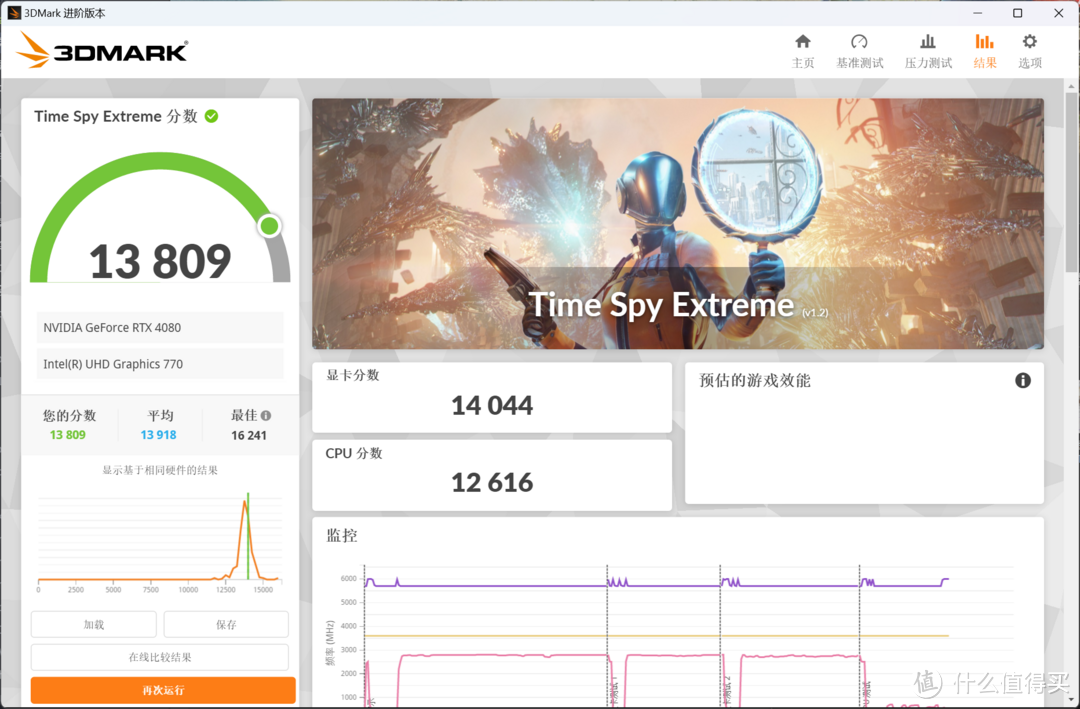
Task: Click the score distribution histogram chart
Action: coord(160,541)
